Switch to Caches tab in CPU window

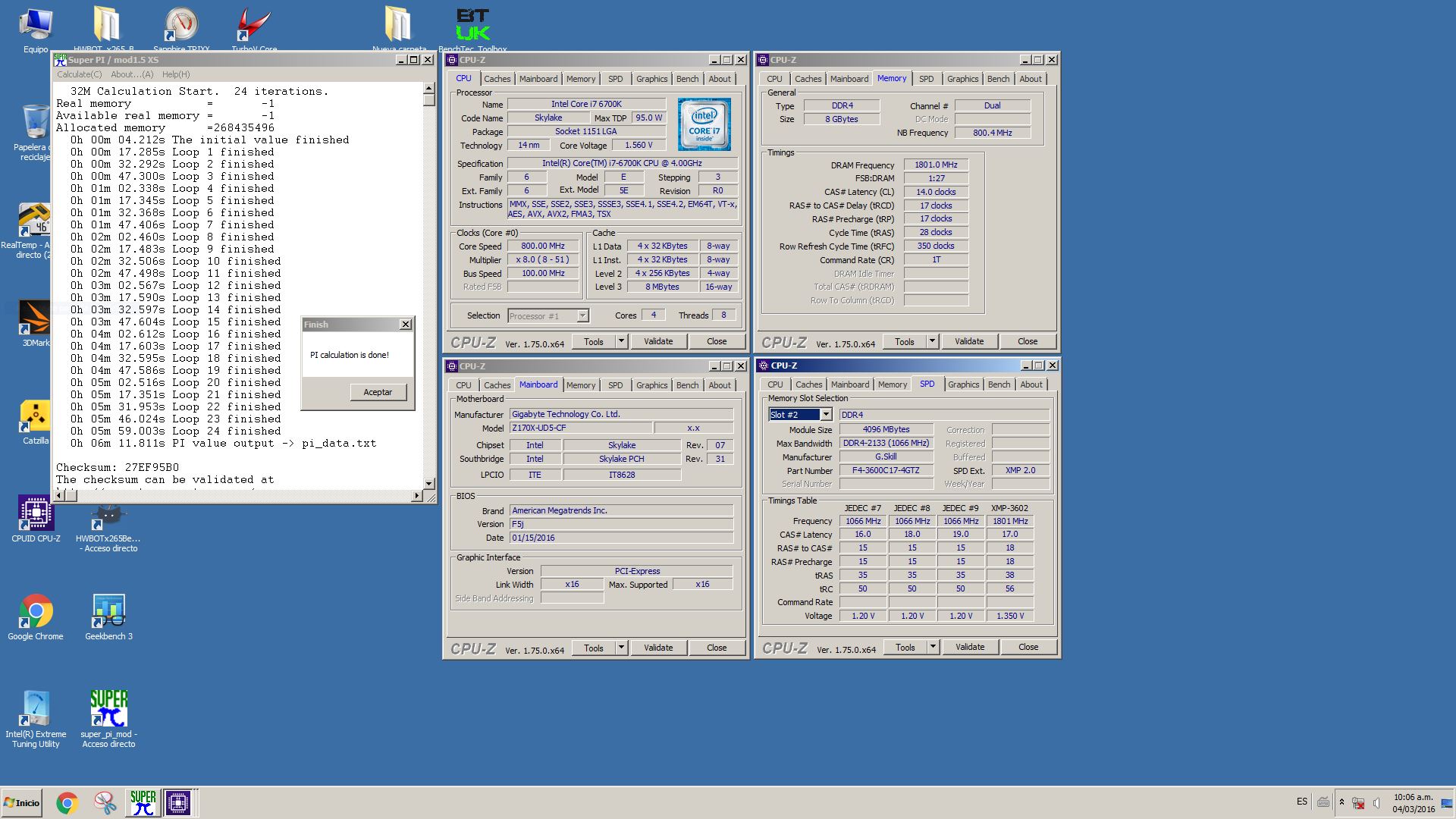pyautogui.click(x=497, y=79)
